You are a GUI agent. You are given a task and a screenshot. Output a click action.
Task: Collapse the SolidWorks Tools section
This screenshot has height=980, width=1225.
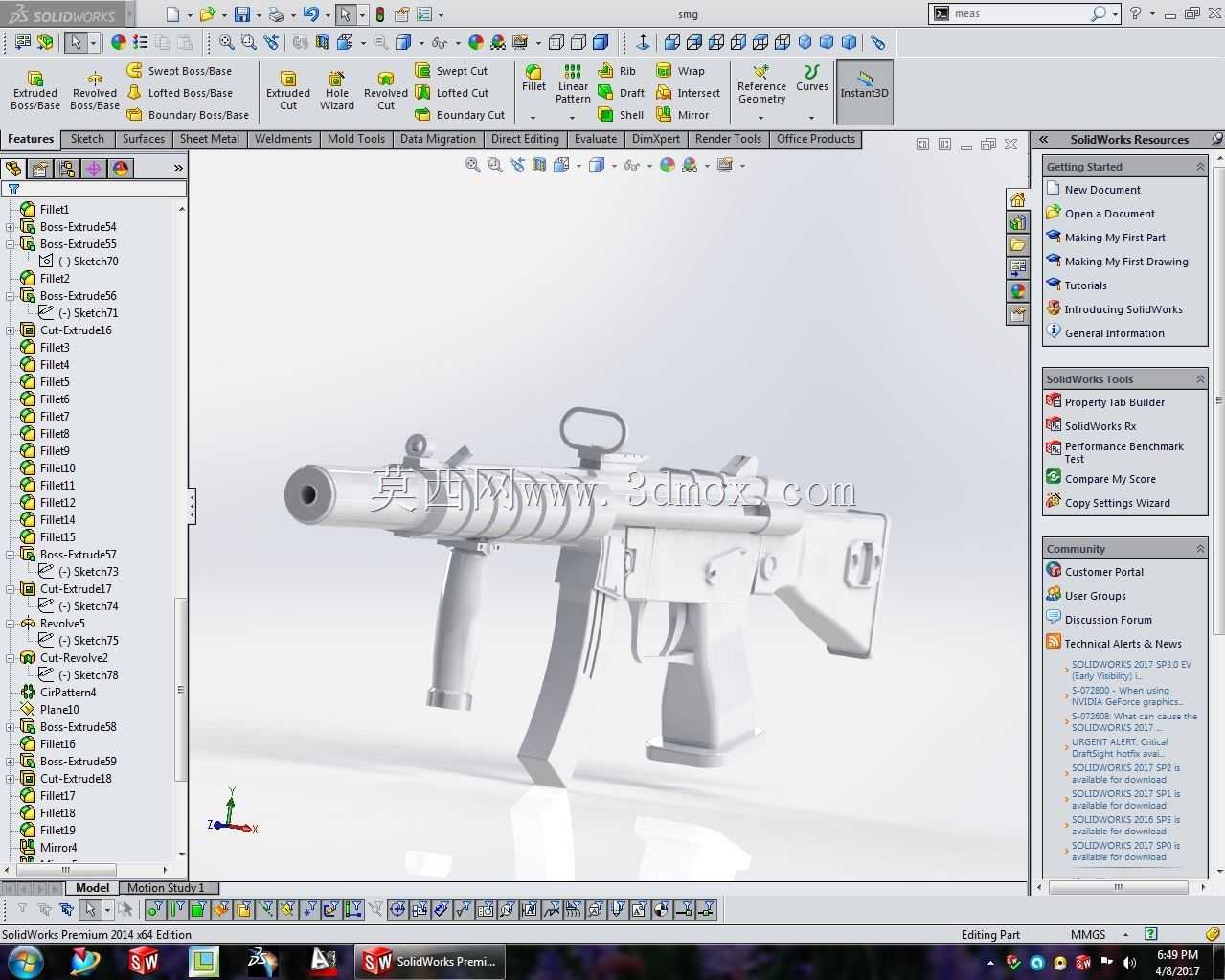[x=1200, y=379]
